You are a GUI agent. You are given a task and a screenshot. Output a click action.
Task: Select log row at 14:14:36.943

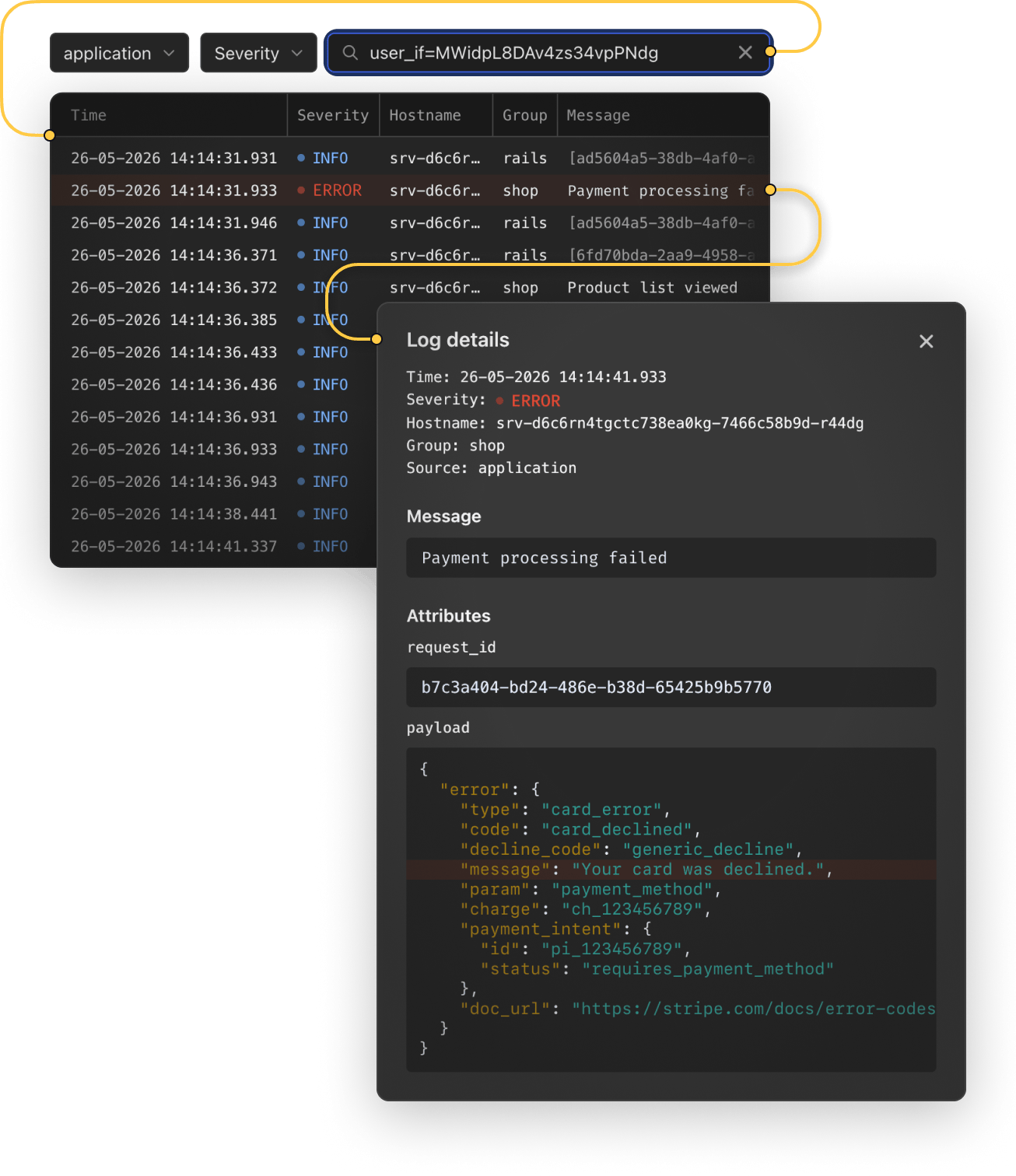[214, 482]
